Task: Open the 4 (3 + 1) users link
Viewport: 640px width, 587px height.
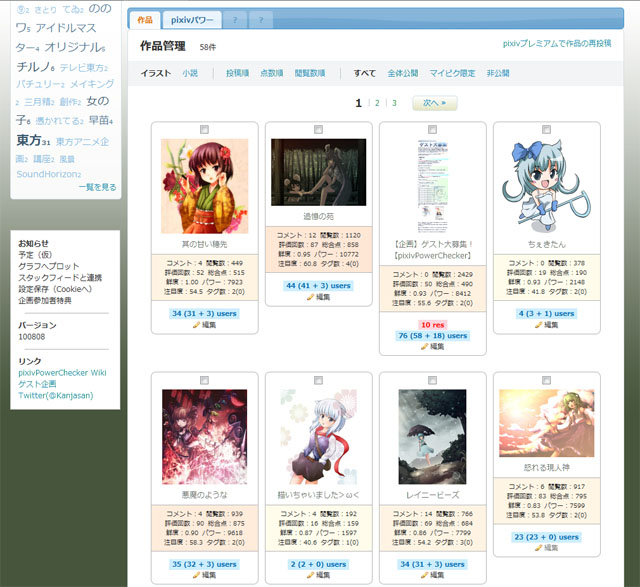Action: coord(547,314)
